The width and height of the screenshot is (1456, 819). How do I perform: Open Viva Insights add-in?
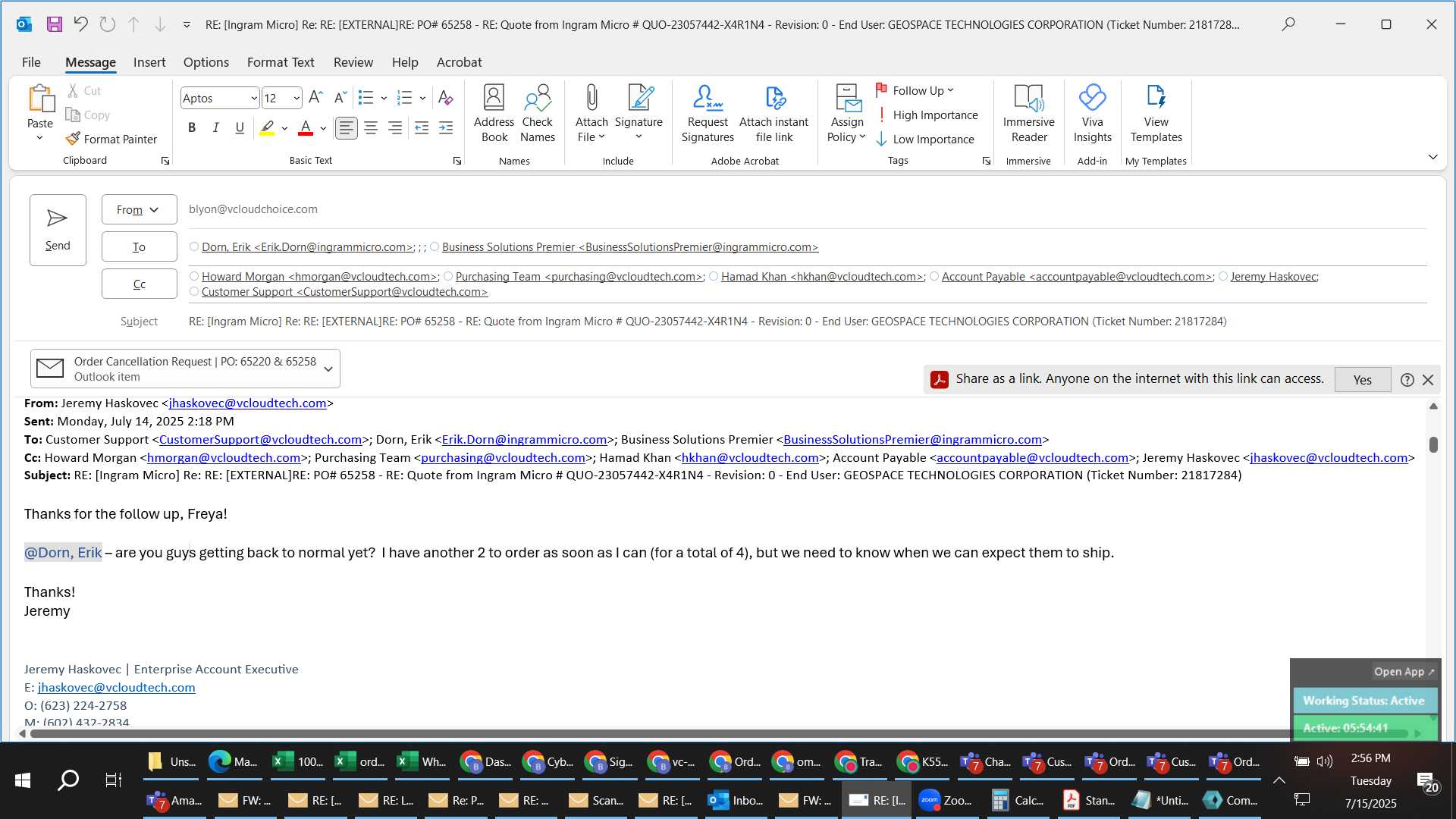pyautogui.click(x=1092, y=113)
